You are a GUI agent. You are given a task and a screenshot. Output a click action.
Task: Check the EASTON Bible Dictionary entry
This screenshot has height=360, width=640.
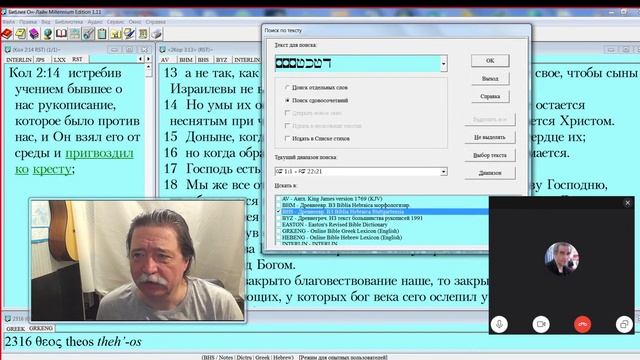(279, 224)
